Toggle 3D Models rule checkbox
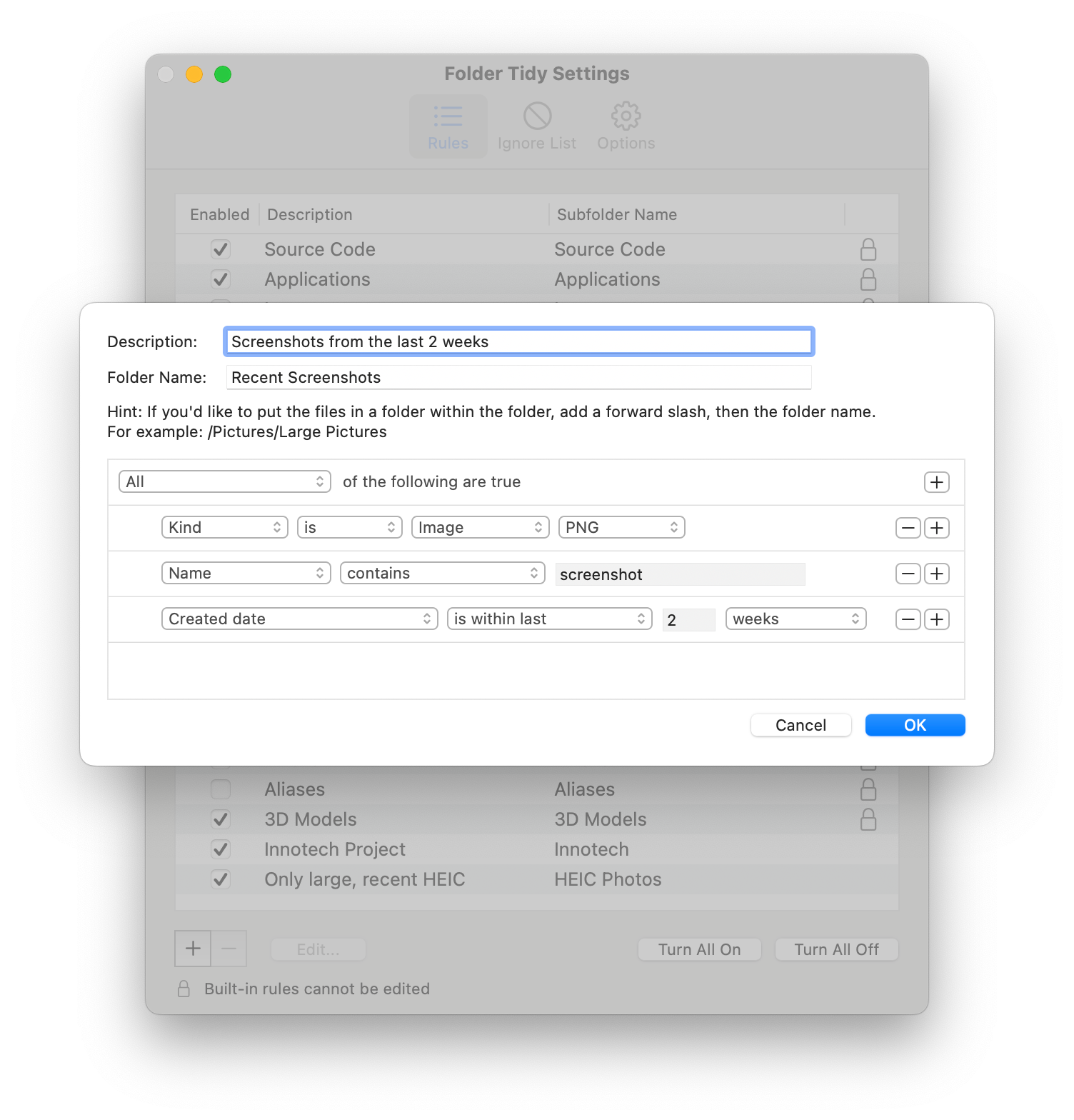Screen dimensions: 1074x1120 (221, 819)
